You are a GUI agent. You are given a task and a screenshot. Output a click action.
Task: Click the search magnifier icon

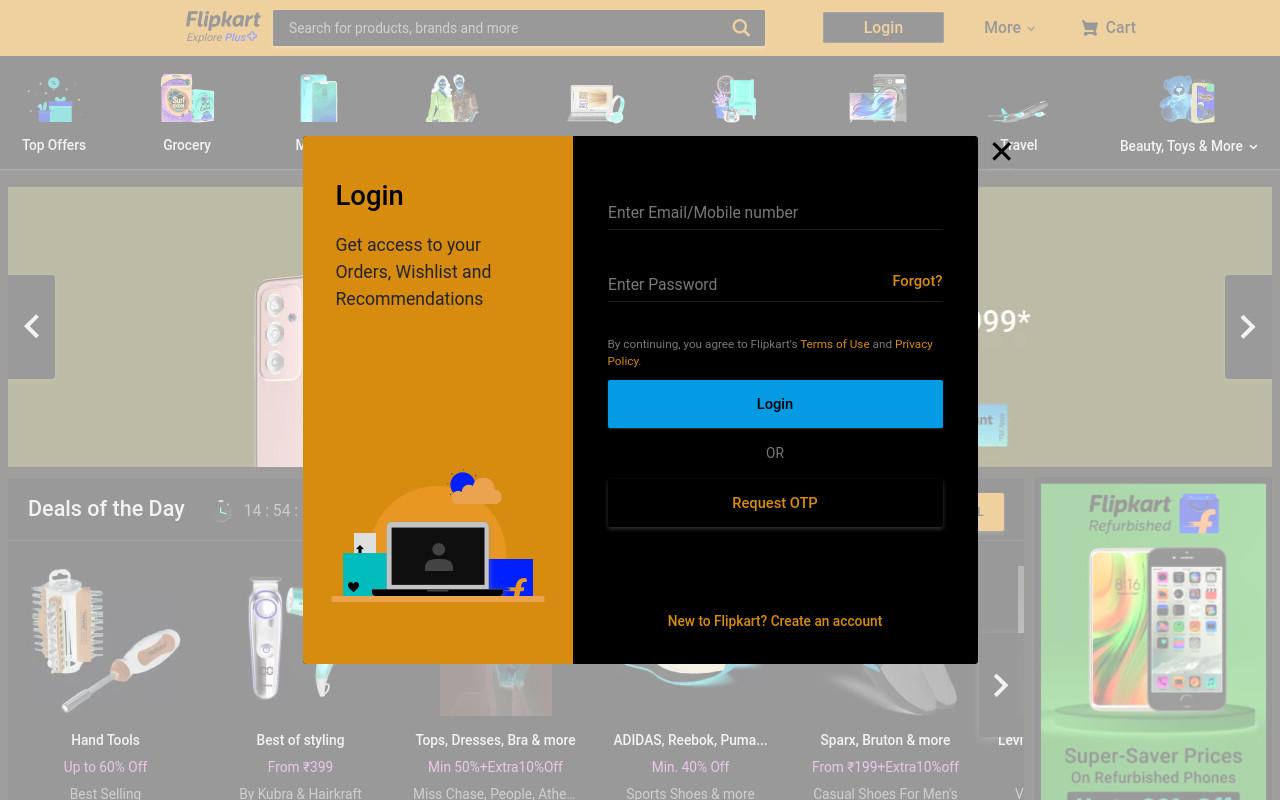pos(741,28)
